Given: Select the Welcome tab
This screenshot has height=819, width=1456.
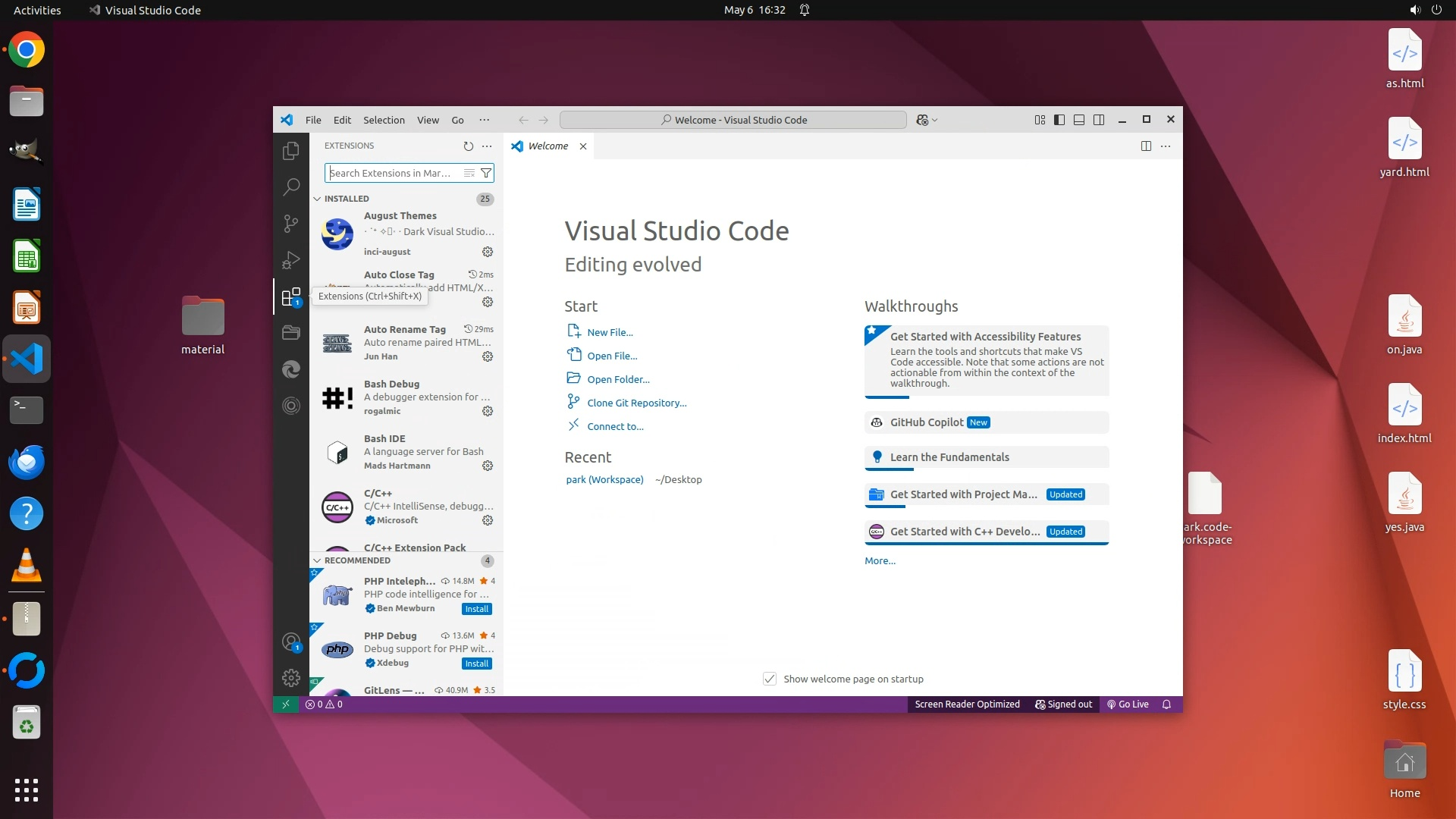Looking at the screenshot, I should [548, 146].
